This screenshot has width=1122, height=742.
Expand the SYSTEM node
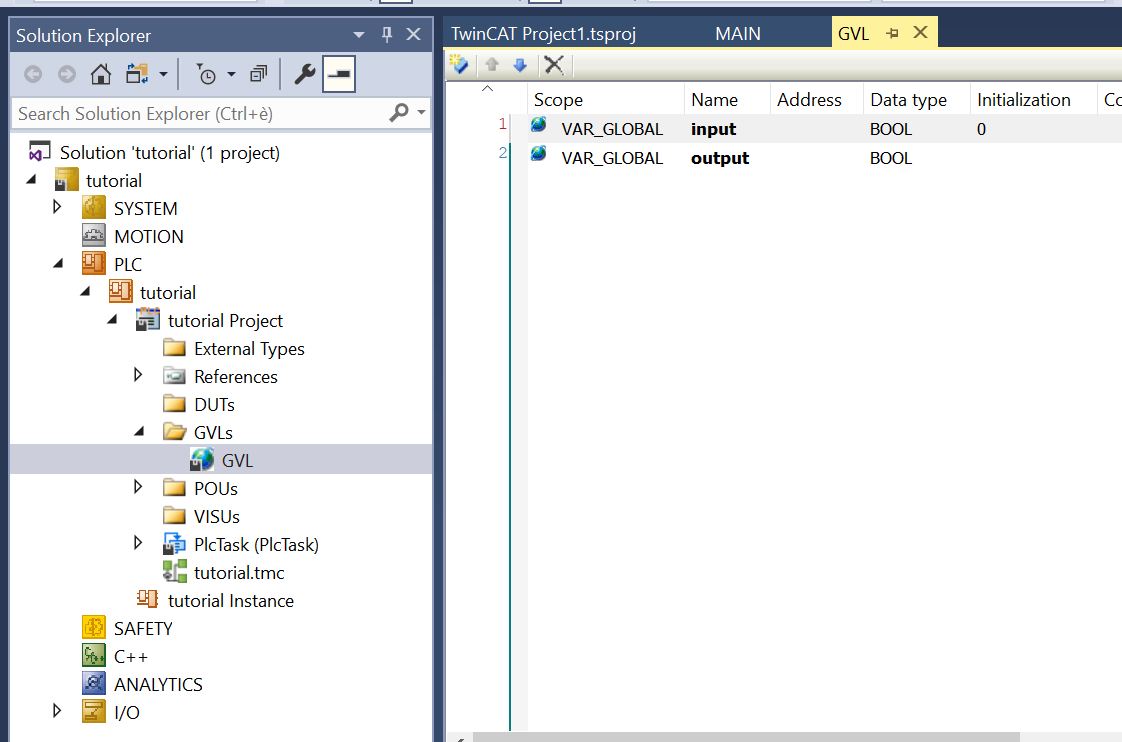(x=58, y=208)
